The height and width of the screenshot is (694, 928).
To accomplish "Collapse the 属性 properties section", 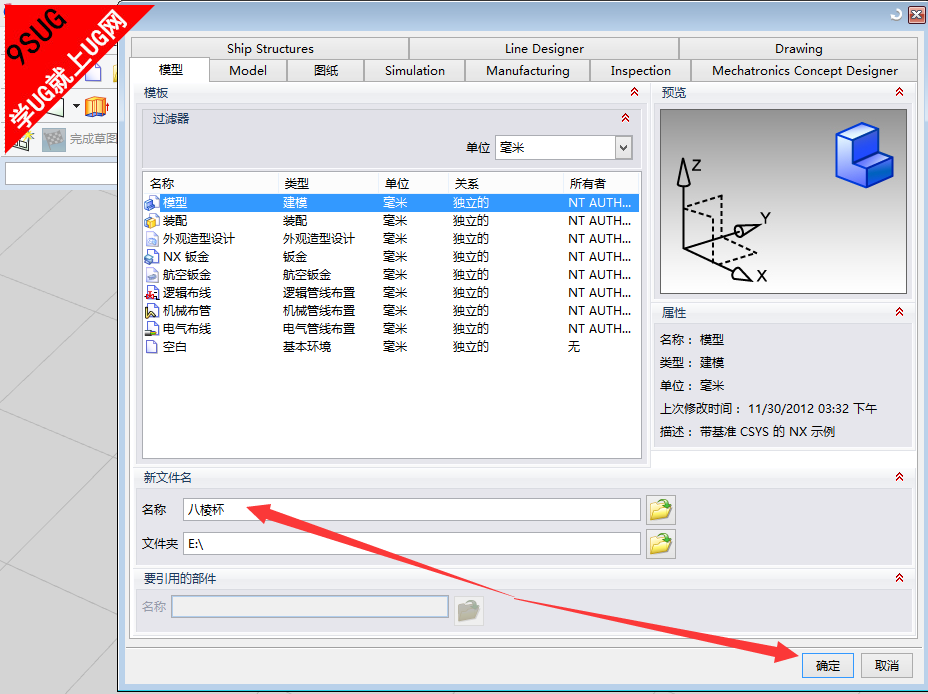I will (x=900, y=312).
